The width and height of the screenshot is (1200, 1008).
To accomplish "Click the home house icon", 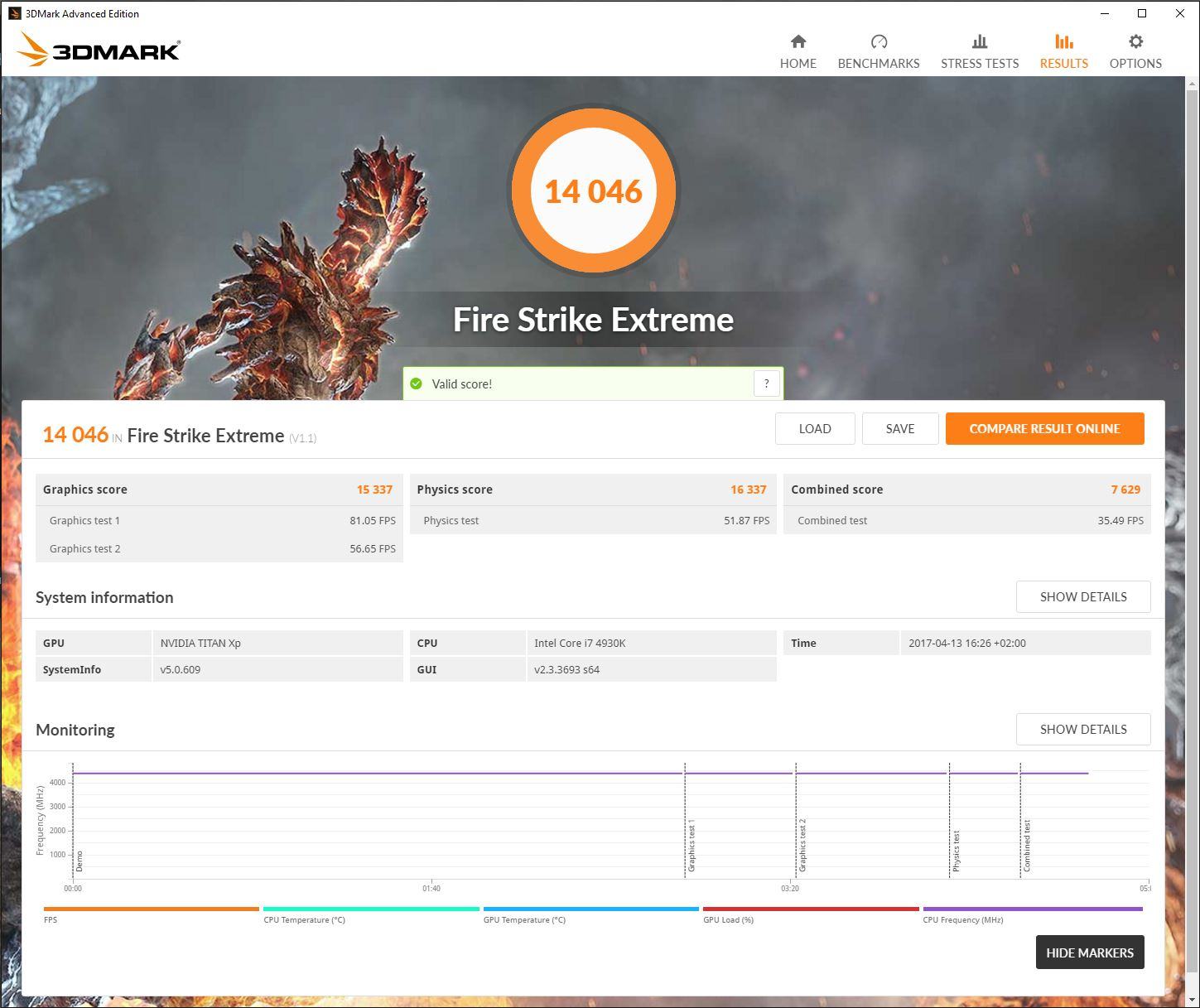I will pyautogui.click(x=798, y=41).
